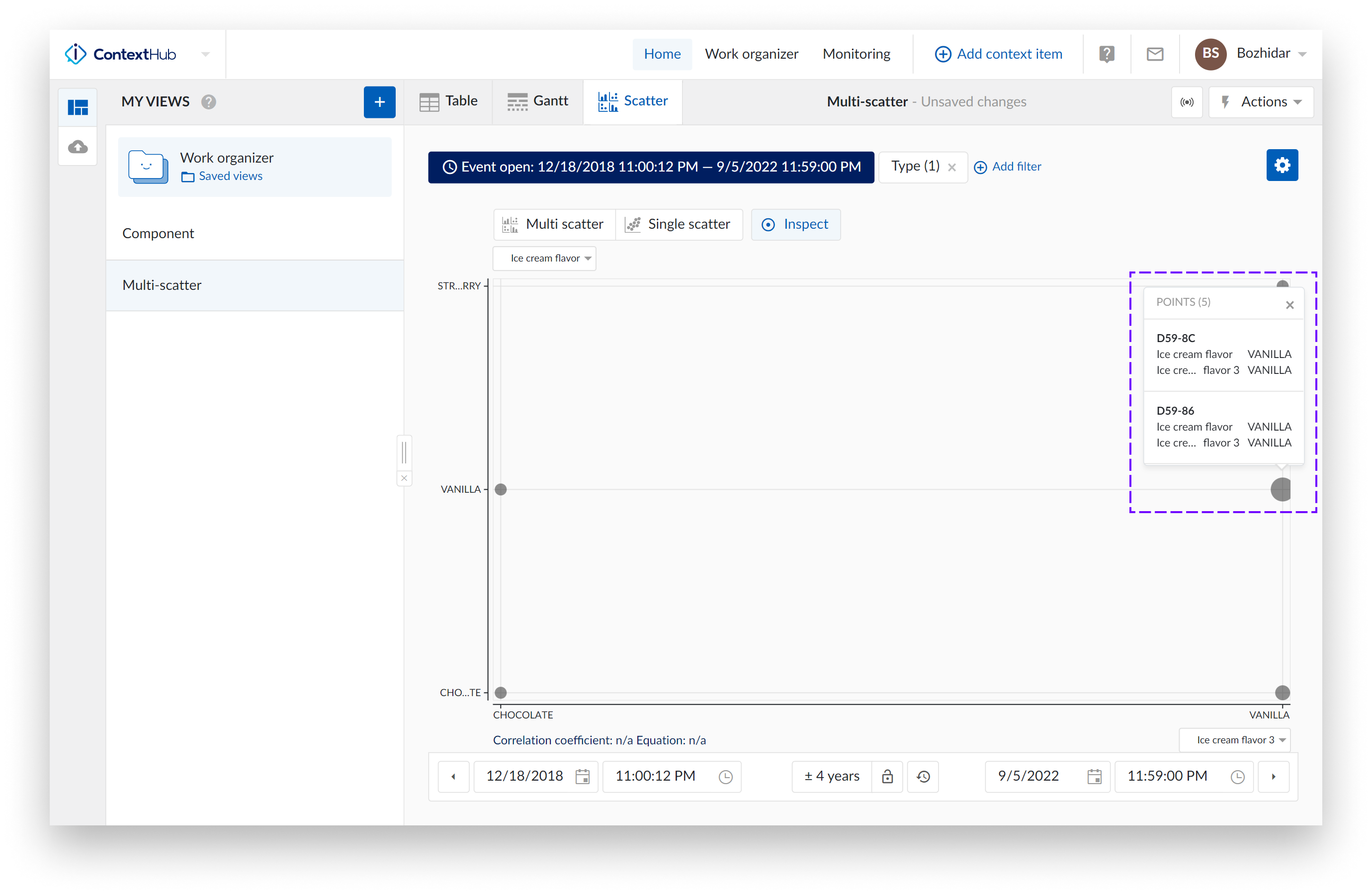Switch to Single scatter mode

679,224
